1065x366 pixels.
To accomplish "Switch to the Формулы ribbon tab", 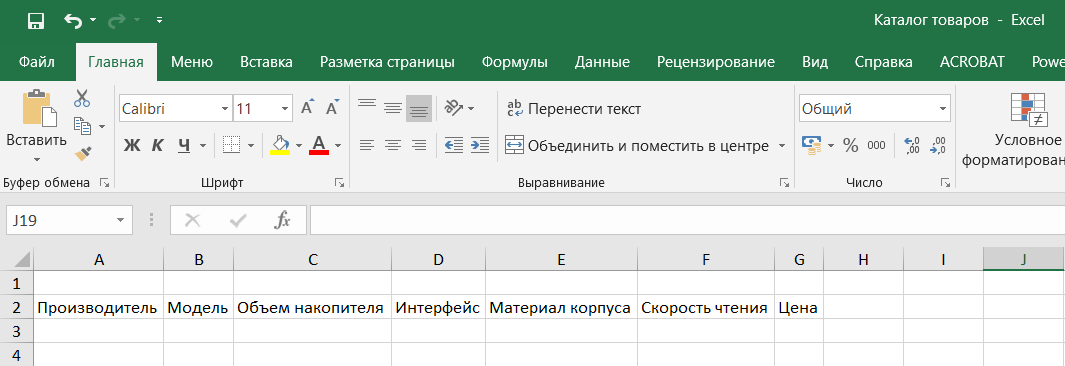I will pyautogui.click(x=514, y=62).
